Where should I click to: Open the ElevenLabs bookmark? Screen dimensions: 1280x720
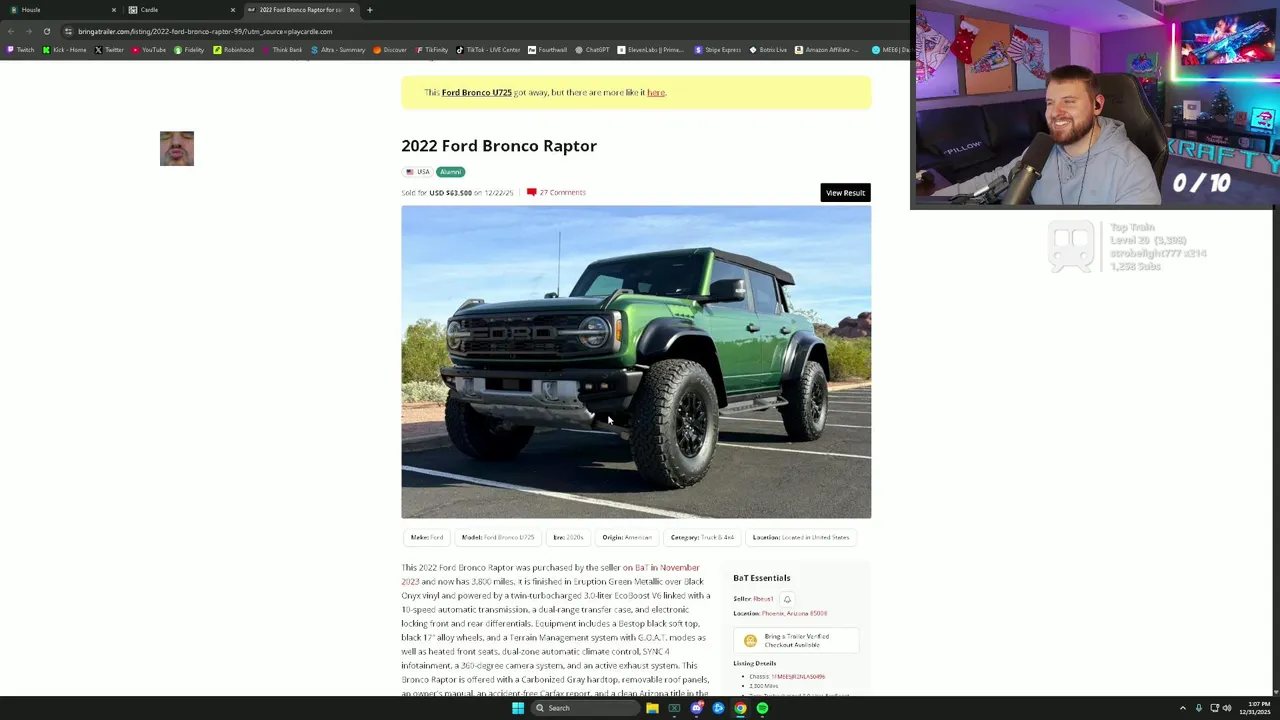(x=650, y=50)
